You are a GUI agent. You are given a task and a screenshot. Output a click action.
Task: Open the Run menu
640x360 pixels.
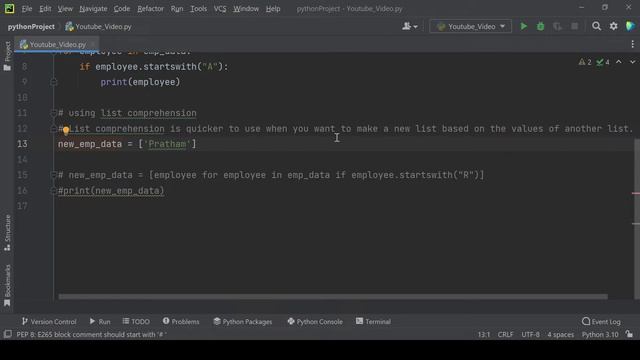[177, 9]
